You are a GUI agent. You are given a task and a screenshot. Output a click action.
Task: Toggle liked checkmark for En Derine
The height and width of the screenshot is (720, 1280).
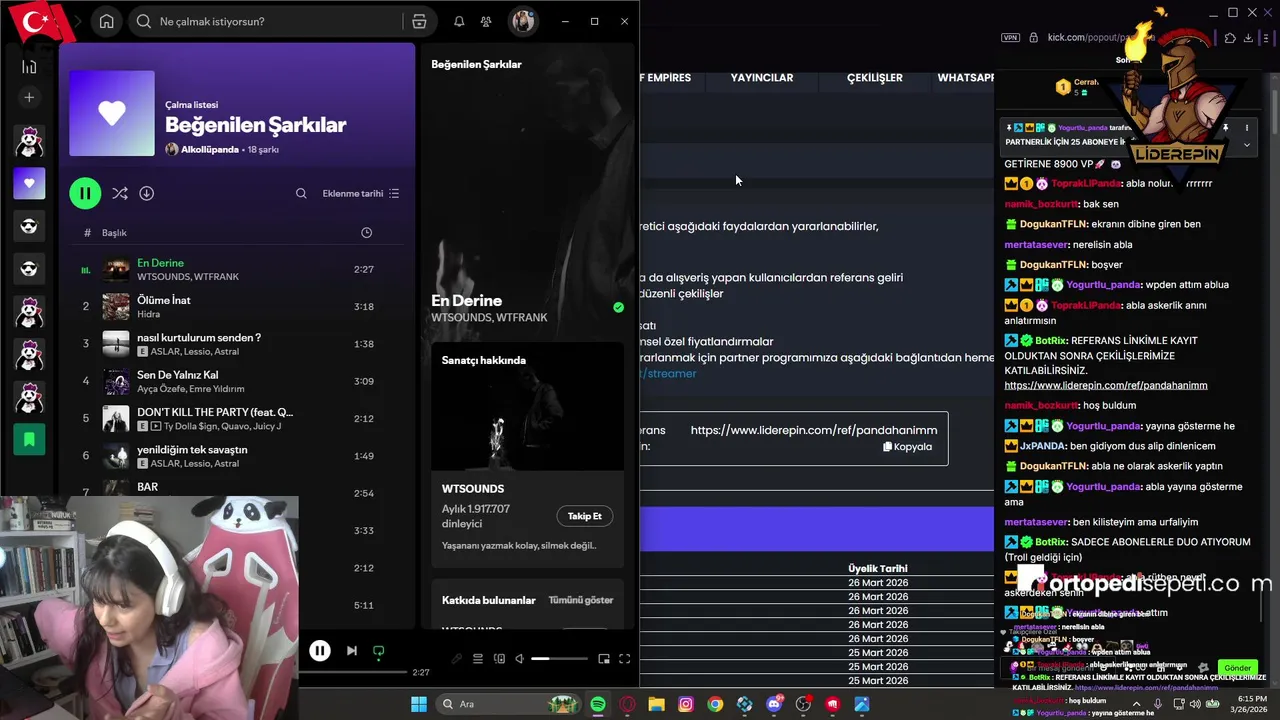[x=618, y=308]
